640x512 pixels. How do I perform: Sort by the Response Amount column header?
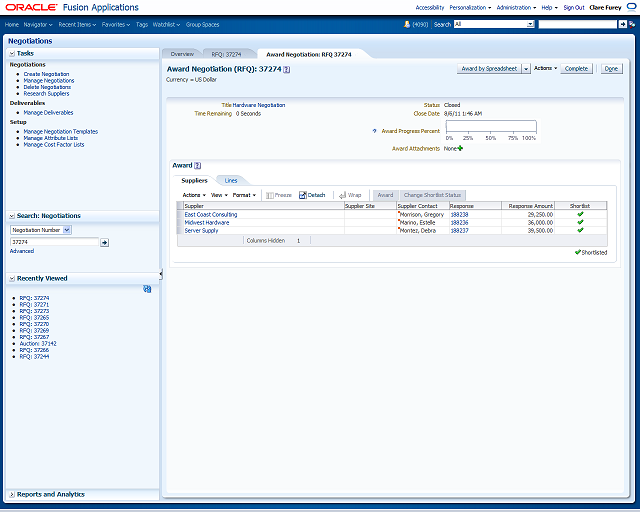point(529,206)
